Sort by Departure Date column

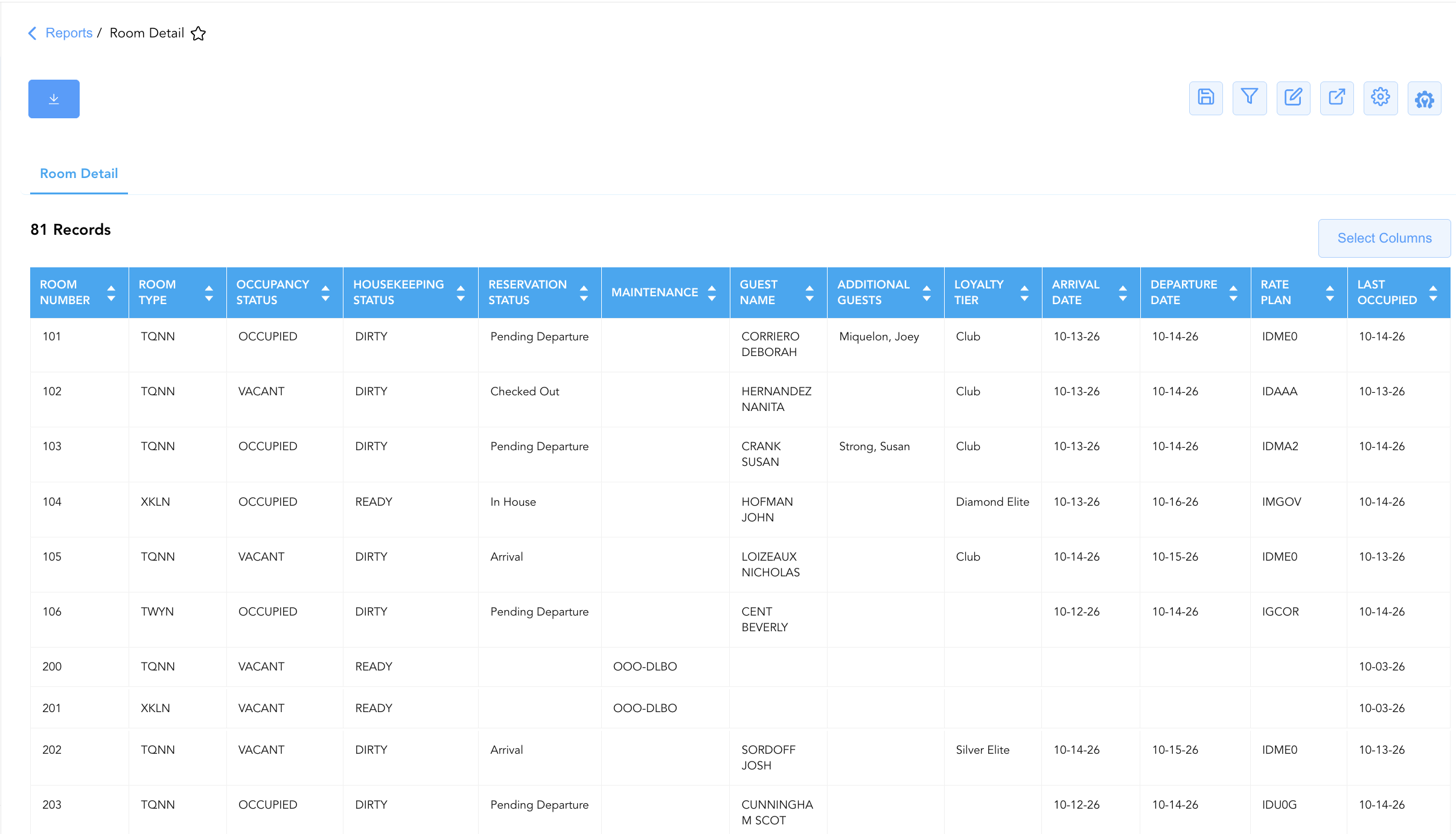(x=1233, y=293)
